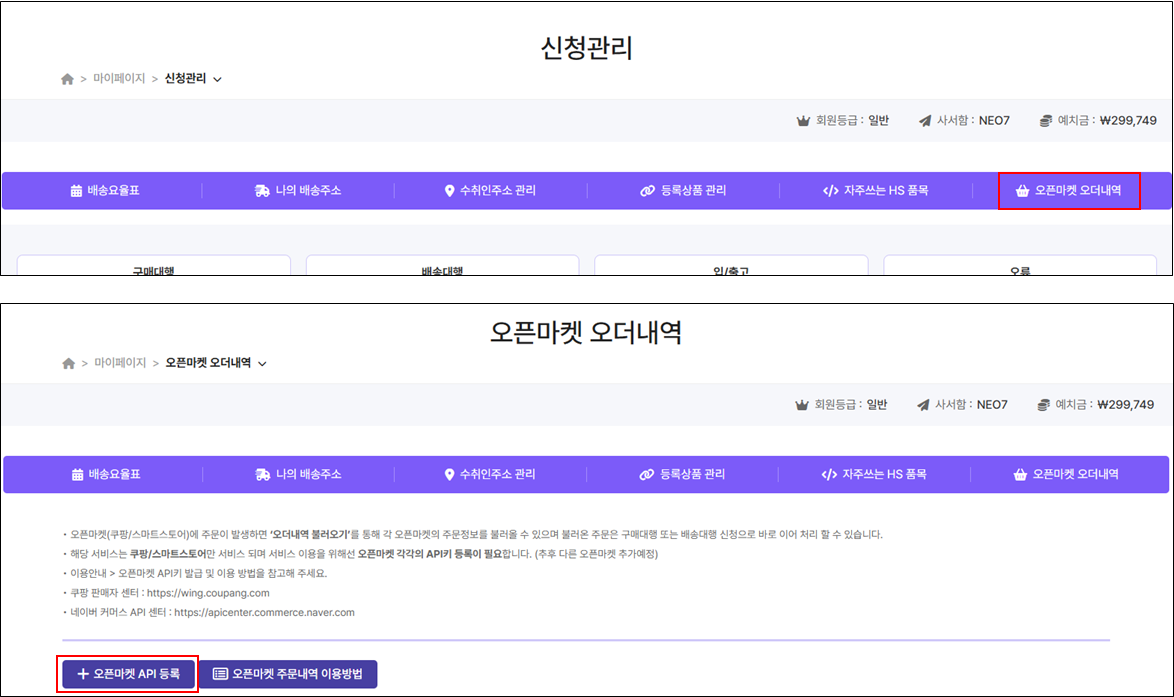This screenshot has width=1174, height=697.
Task: Click home icon in 오픈마켓 오더내역 page breadcrumb
Action: [68, 363]
